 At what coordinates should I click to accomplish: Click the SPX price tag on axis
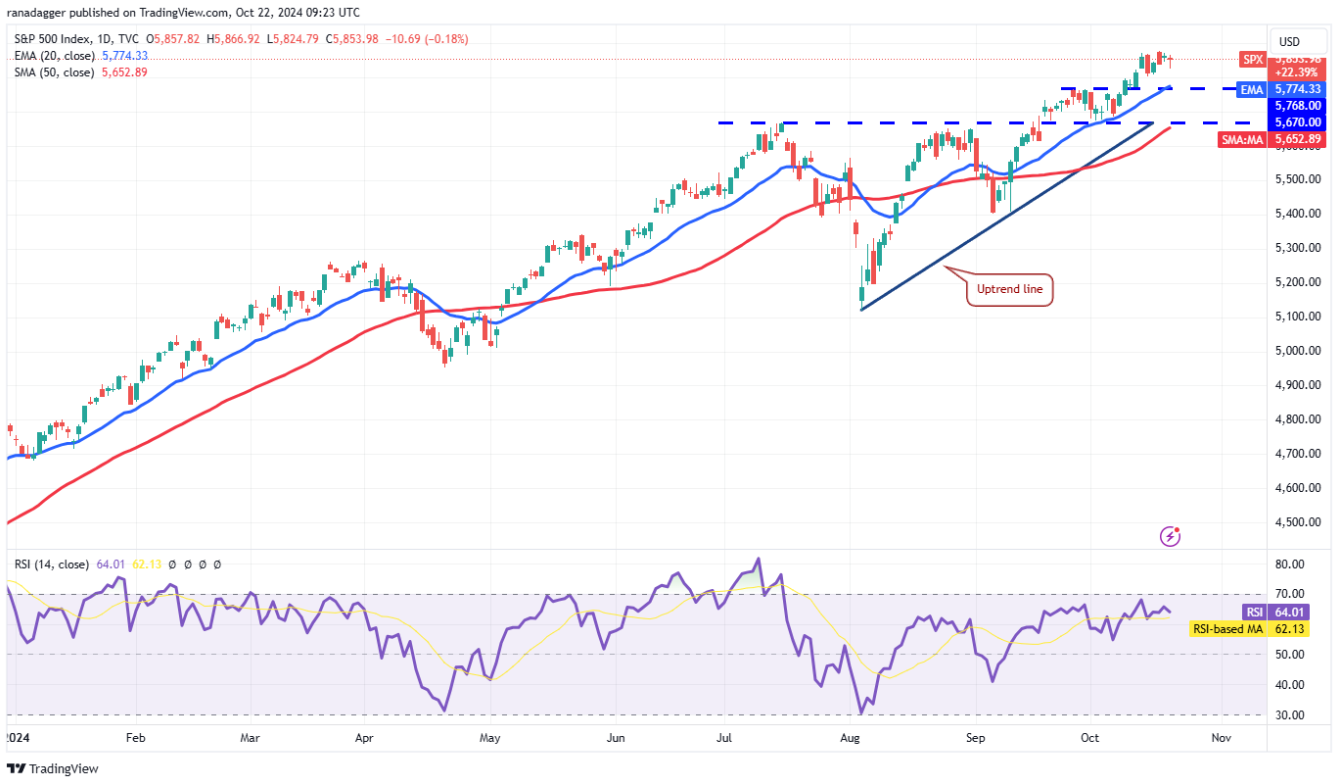pyautogui.click(x=1252, y=59)
